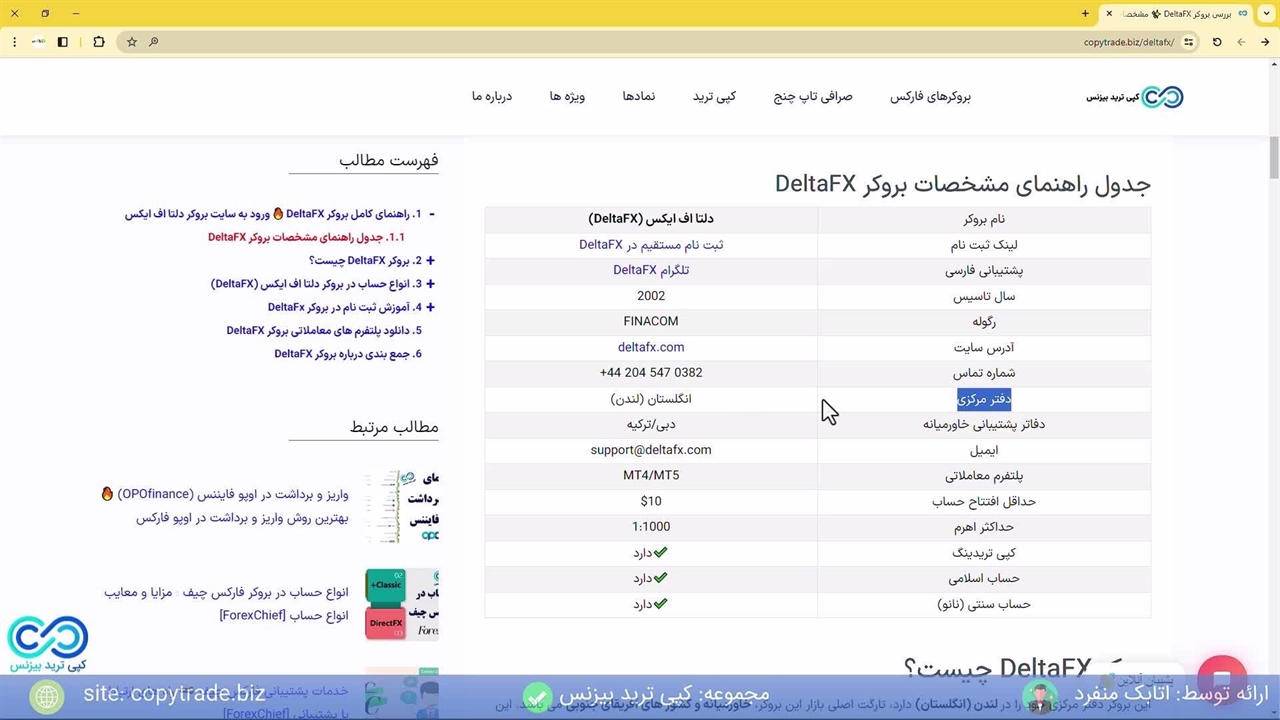1280x720 pixels.
Task: Bookmark this page with the star icon
Action: (131, 42)
